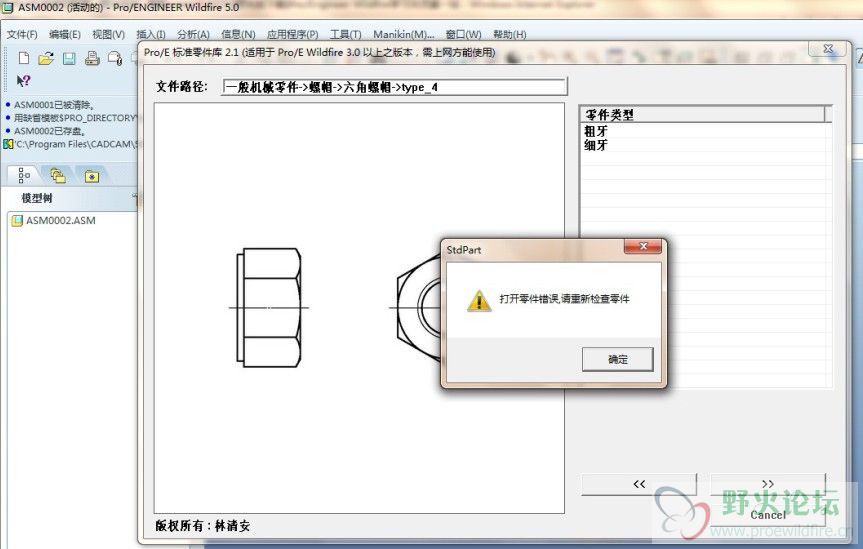Click the Open folder icon
Image resolution: width=863 pixels, height=549 pixels.
[x=46, y=58]
